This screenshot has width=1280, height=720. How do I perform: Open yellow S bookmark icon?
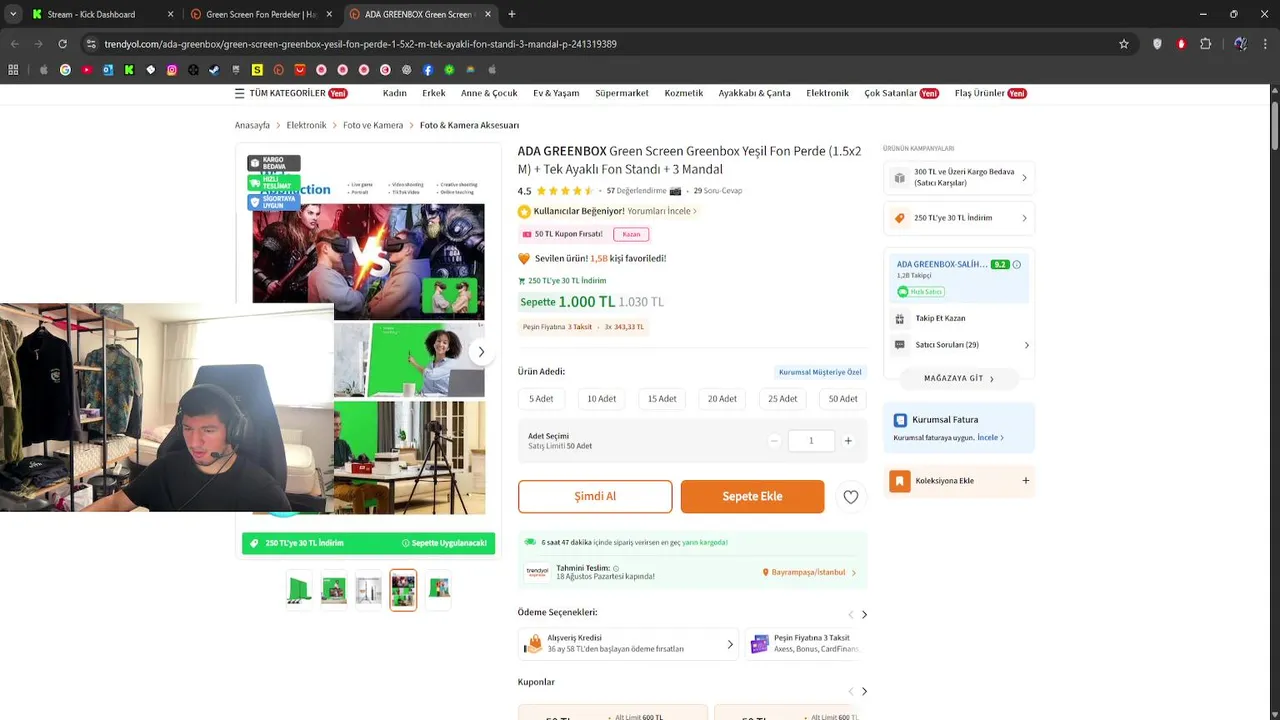point(257,70)
